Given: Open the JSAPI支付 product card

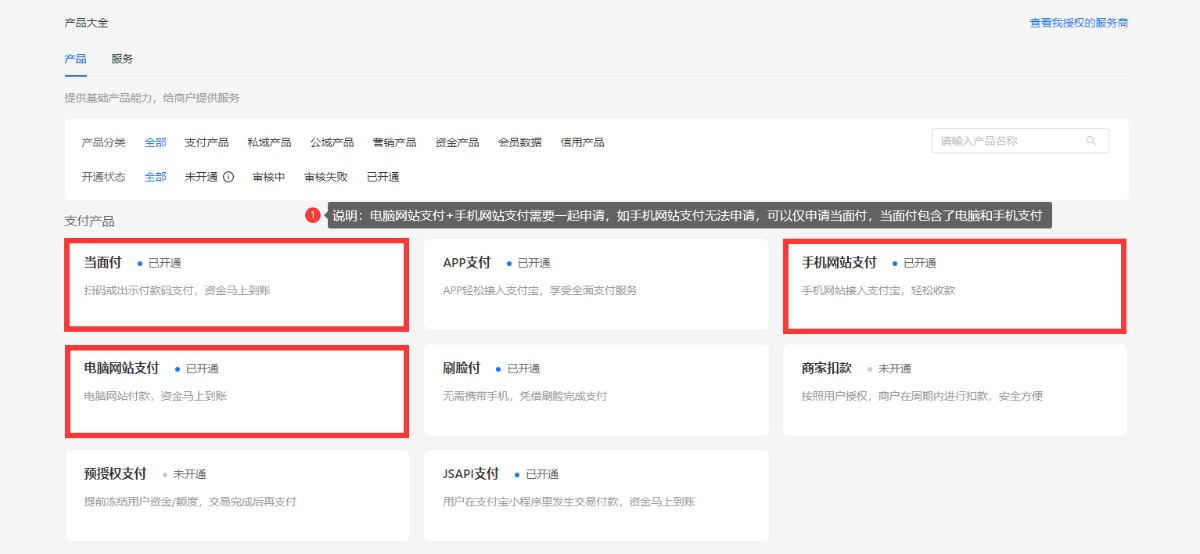Looking at the screenshot, I should pyautogui.click(x=596, y=495).
